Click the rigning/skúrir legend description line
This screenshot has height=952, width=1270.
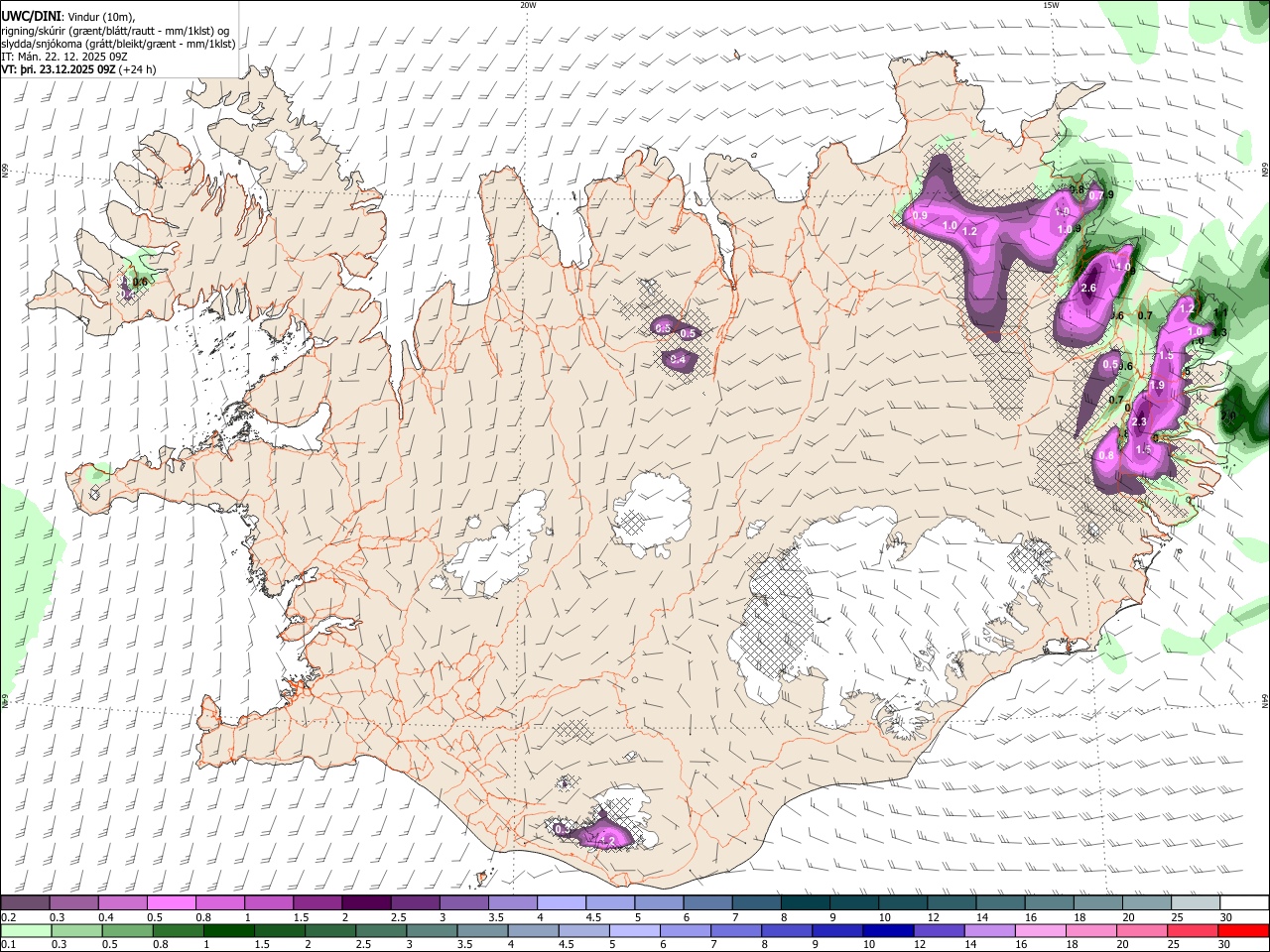115,31
